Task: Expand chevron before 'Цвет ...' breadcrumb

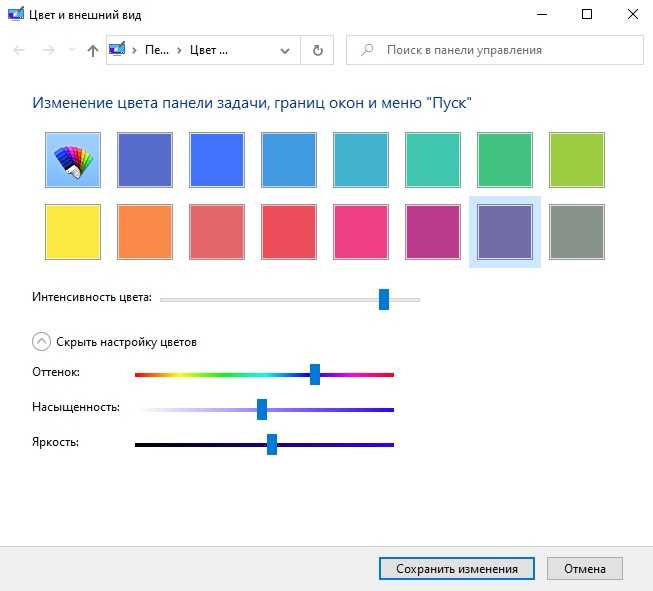Action: 179,50
